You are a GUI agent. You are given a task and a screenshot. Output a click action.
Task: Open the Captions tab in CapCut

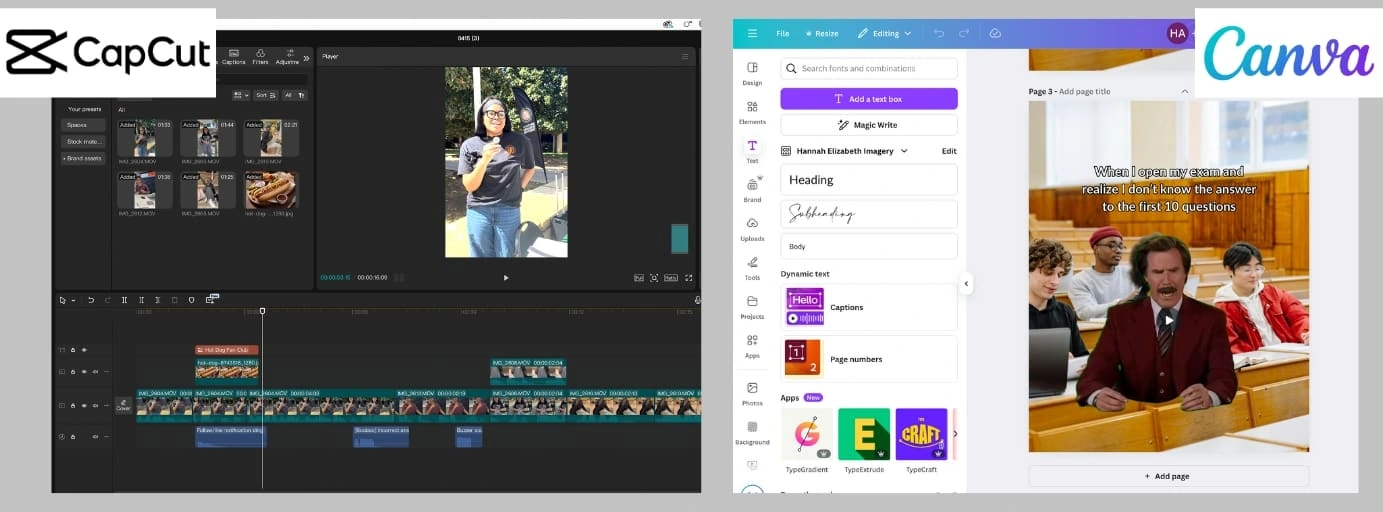pyautogui.click(x=233, y=57)
